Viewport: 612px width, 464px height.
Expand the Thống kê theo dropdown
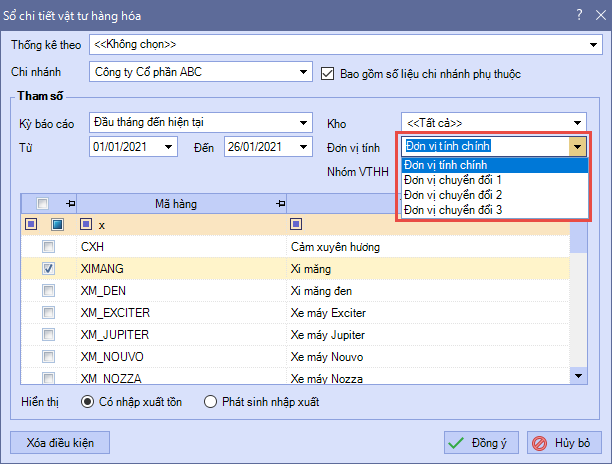click(x=595, y=45)
